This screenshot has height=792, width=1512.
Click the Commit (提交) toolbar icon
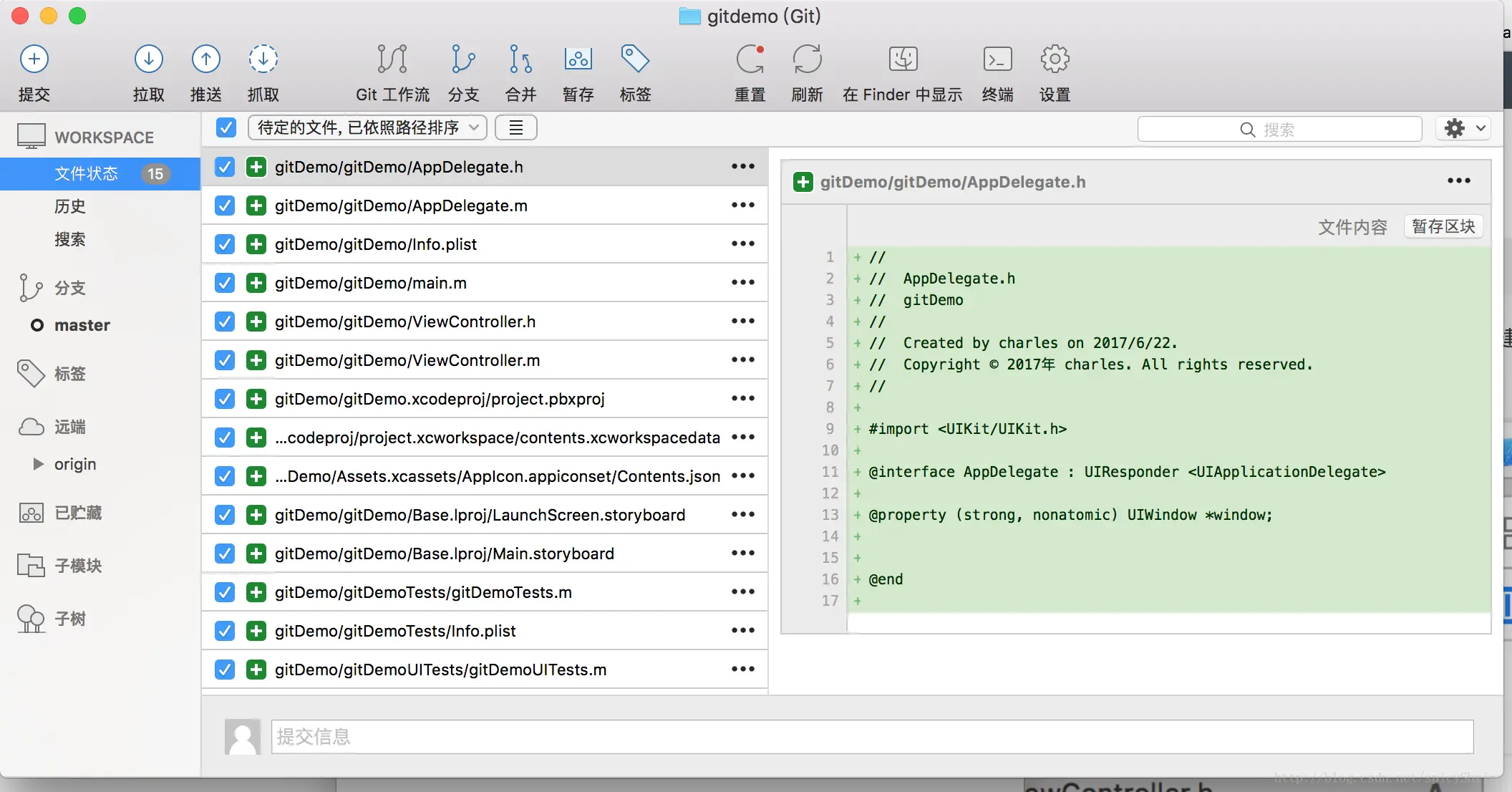coord(34,59)
